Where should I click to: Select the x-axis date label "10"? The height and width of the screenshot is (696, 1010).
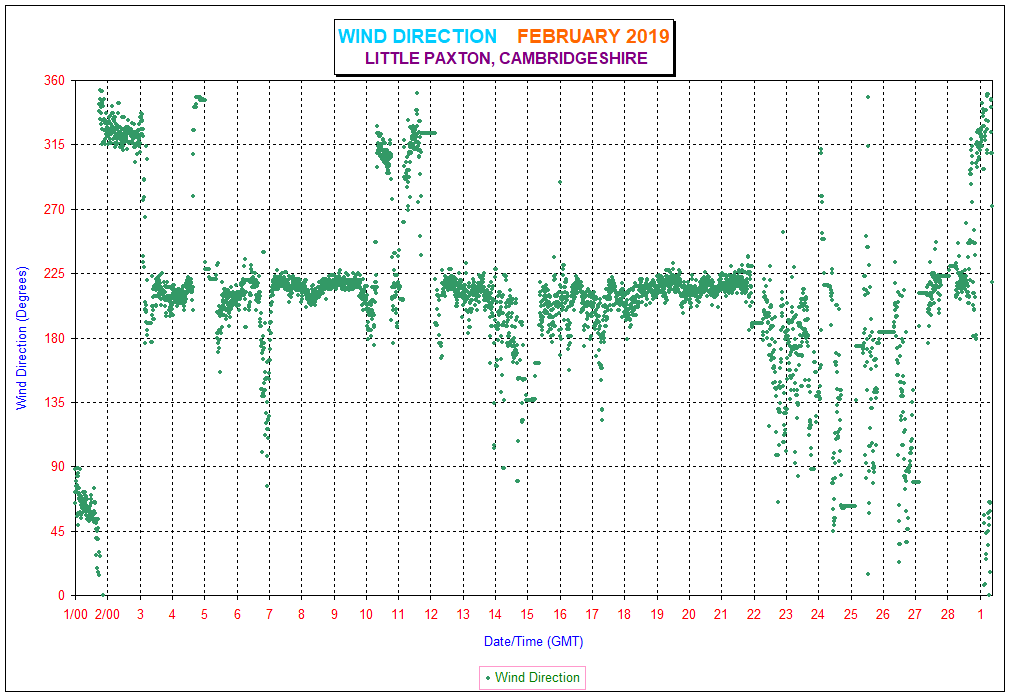click(366, 614)
